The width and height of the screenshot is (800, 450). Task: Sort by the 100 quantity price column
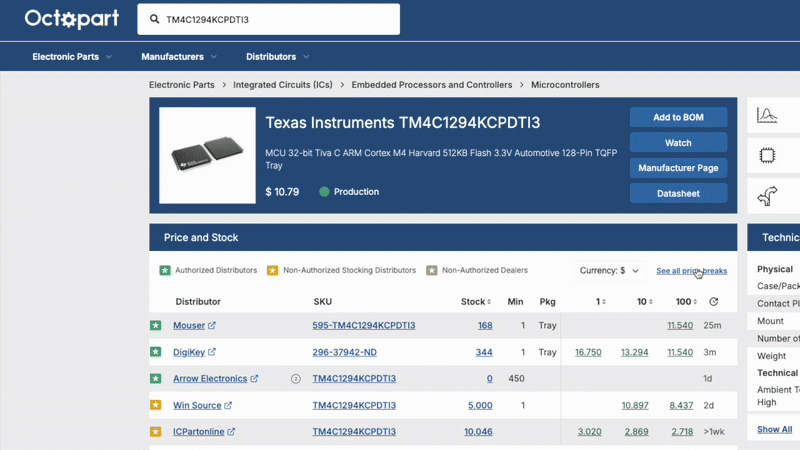(x=686, y=302)
